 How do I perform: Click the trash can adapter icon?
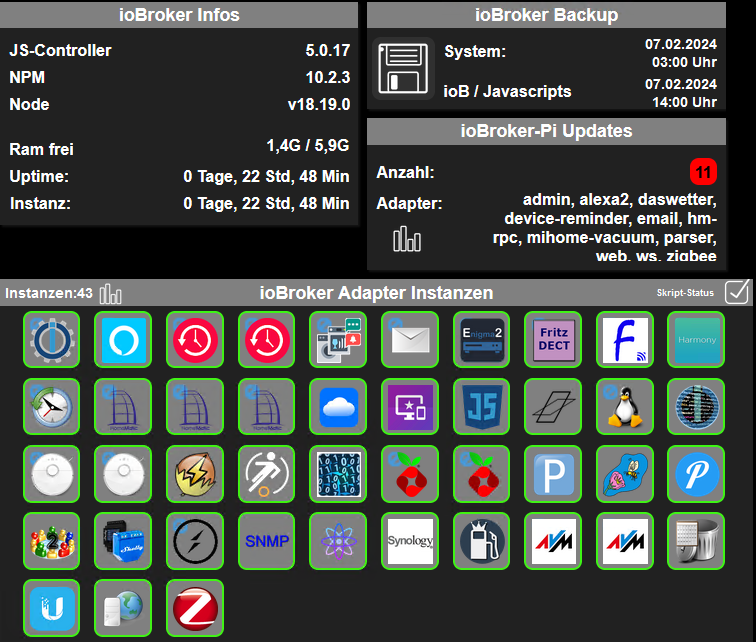coord(696,541)
